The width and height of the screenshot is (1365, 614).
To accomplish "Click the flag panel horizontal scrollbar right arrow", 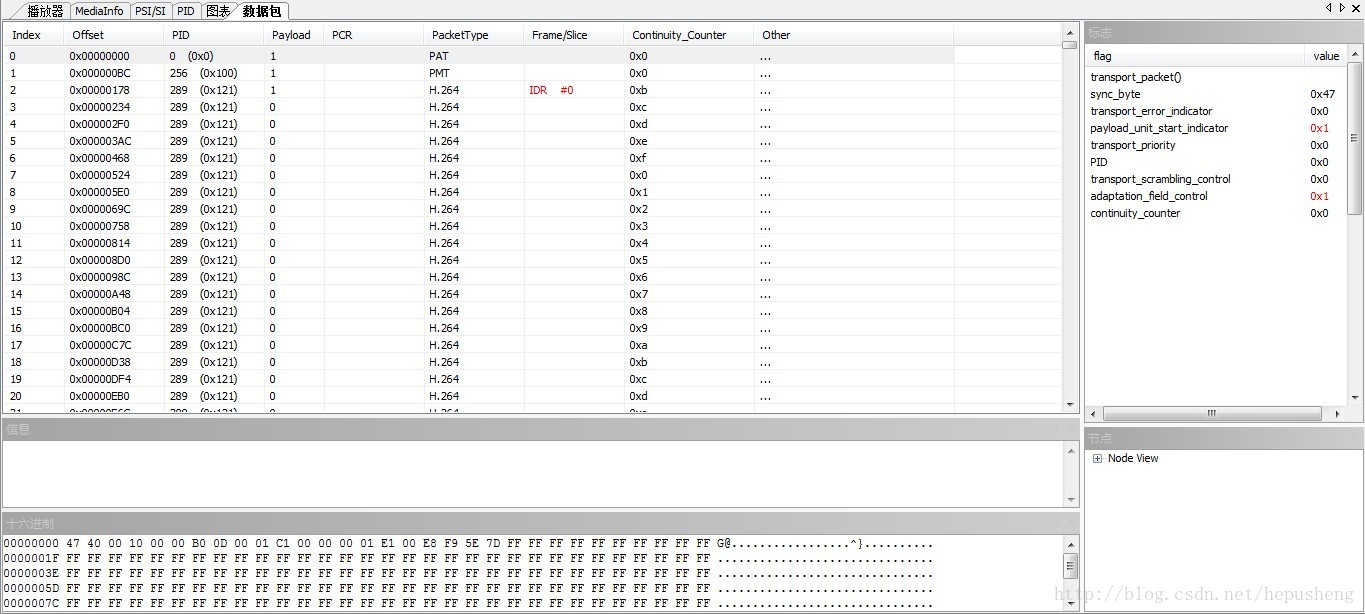I will pos(1338,413).
